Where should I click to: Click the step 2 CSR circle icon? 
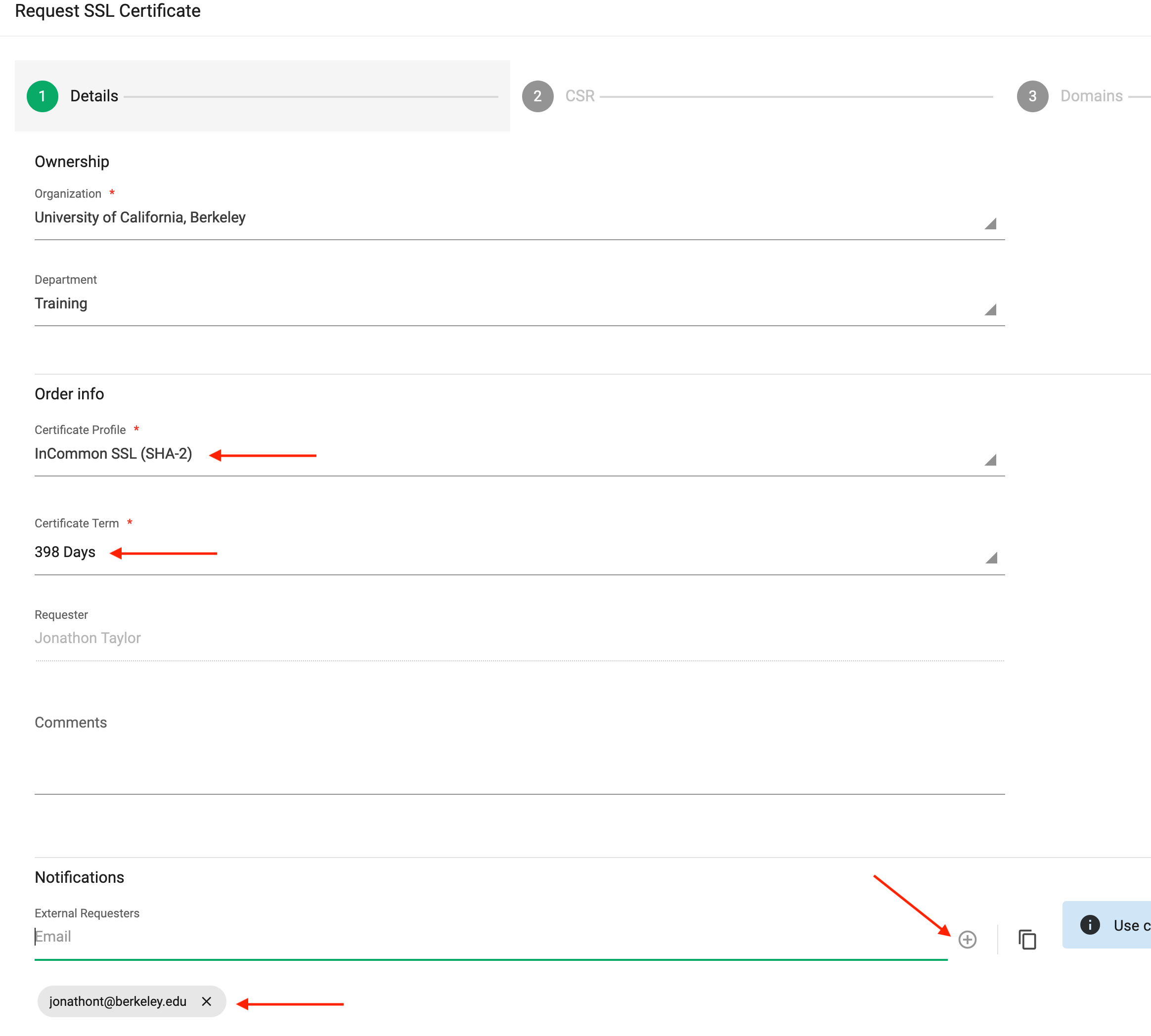pos(537,95)
